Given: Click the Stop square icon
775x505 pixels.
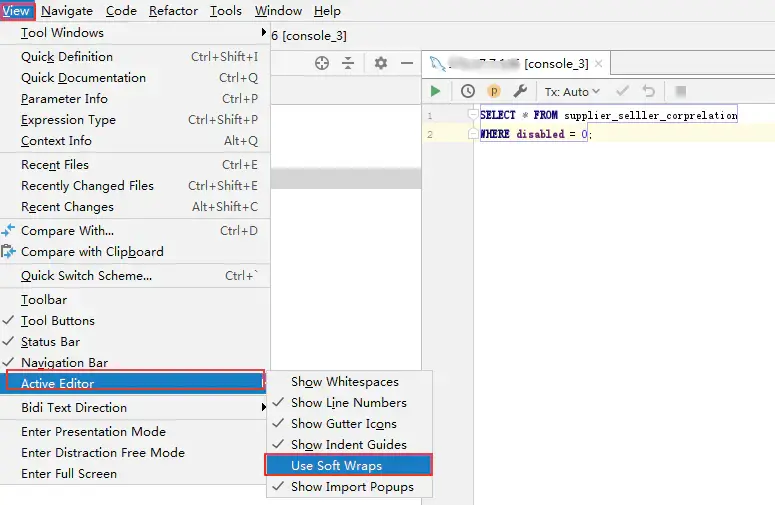Looking at the screenshot, I should (x=681, y=91).
